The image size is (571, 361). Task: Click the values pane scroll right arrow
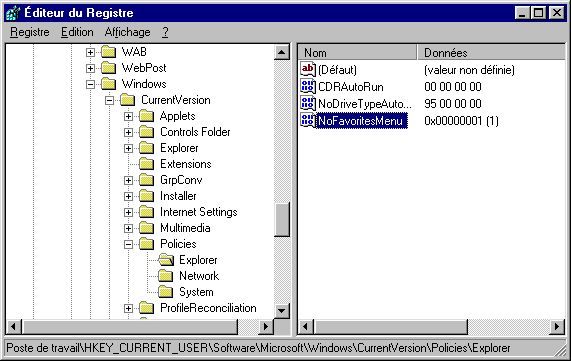(x=558, y=326)
